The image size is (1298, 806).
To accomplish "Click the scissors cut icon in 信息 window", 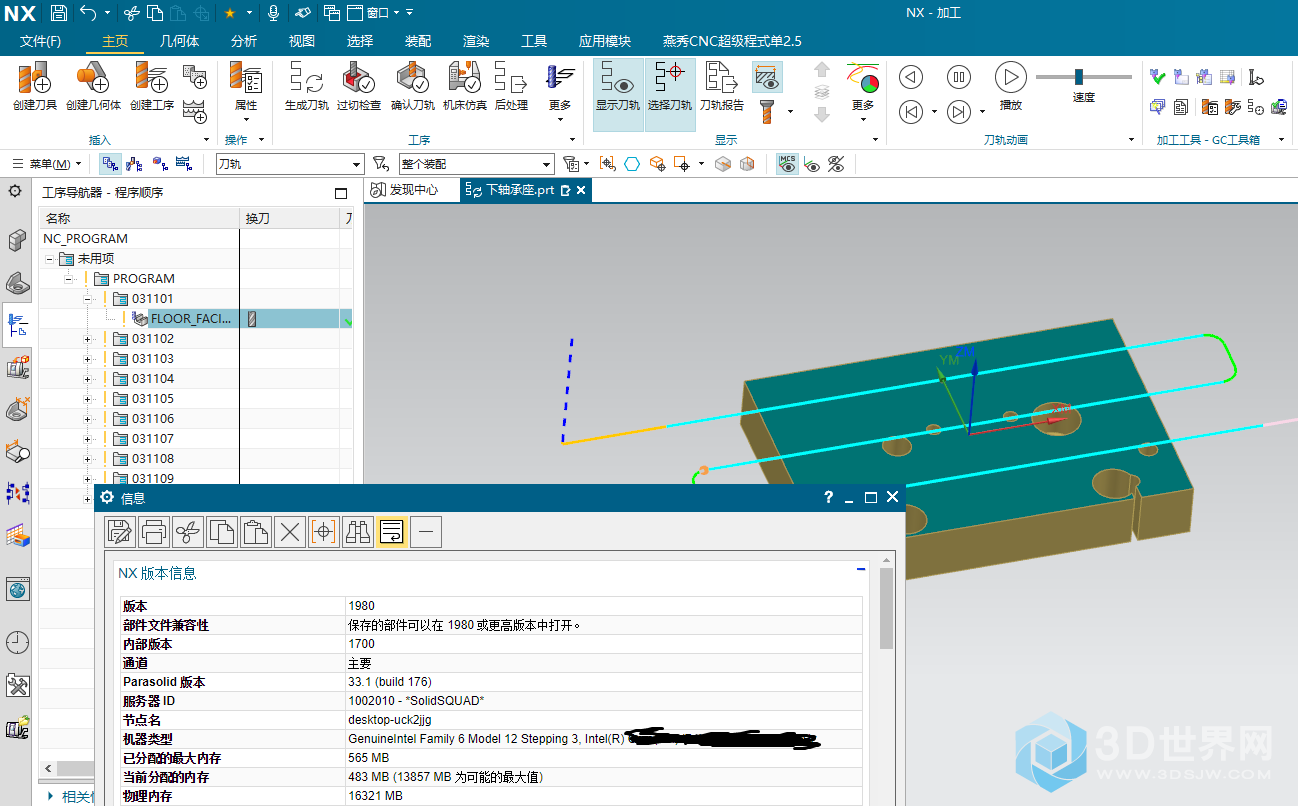I will (x=188, y=532).
